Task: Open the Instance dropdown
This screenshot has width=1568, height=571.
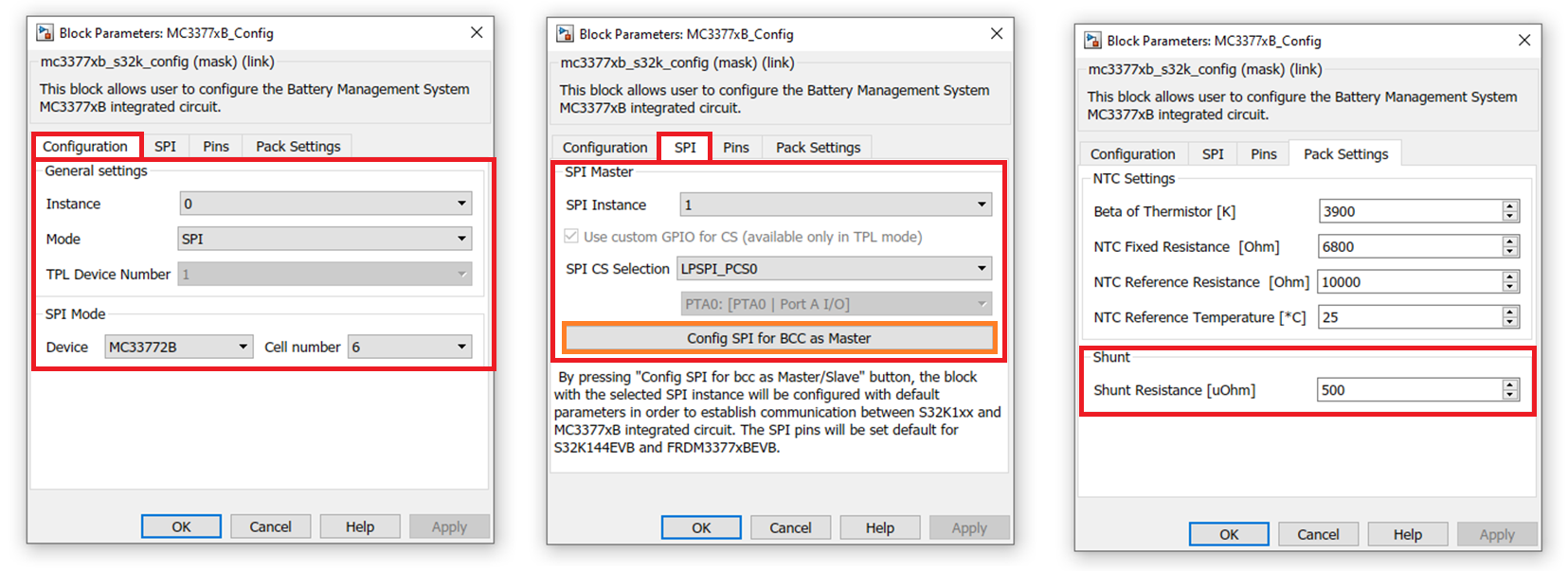Action: [x=325, y=204]
